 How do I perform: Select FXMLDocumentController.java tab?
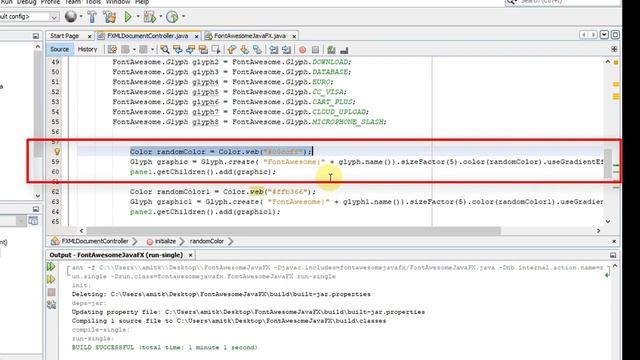pos(147,36)
